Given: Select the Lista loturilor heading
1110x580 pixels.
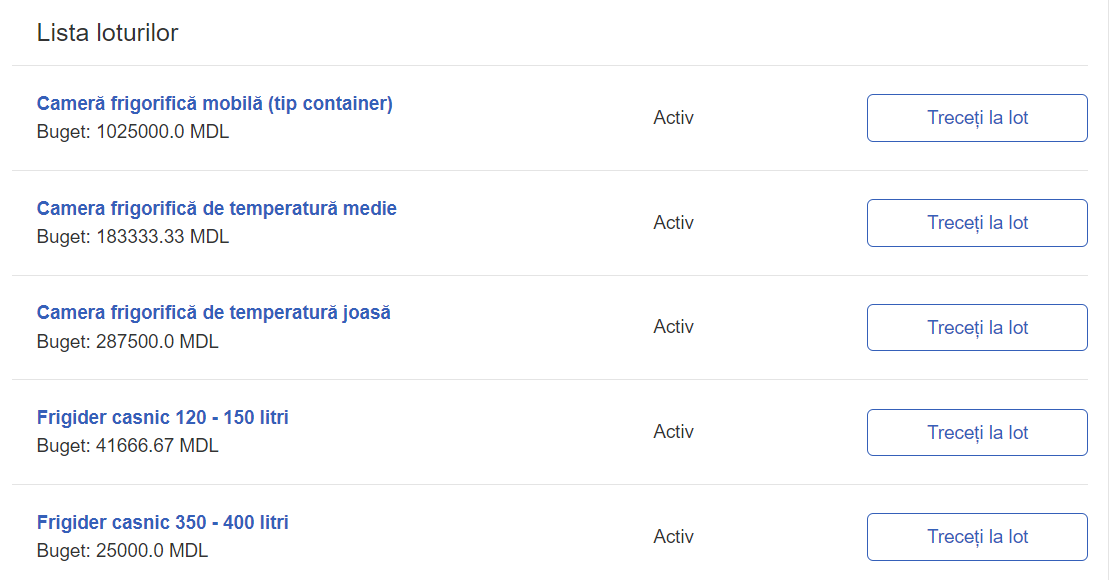Looking at the screenshot, I should point(108,33).
